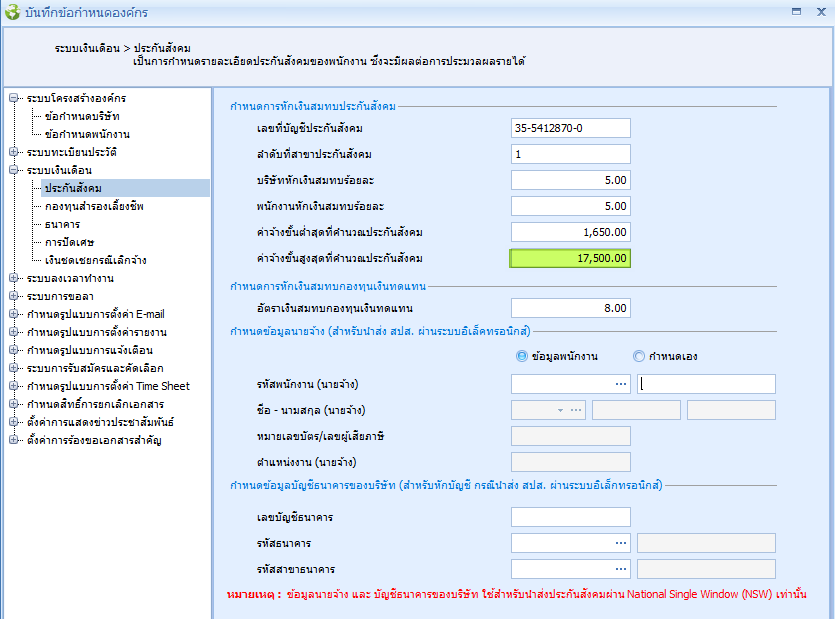
Task: Maximize the window using title bar button
Action: click(x=796, y=12)
